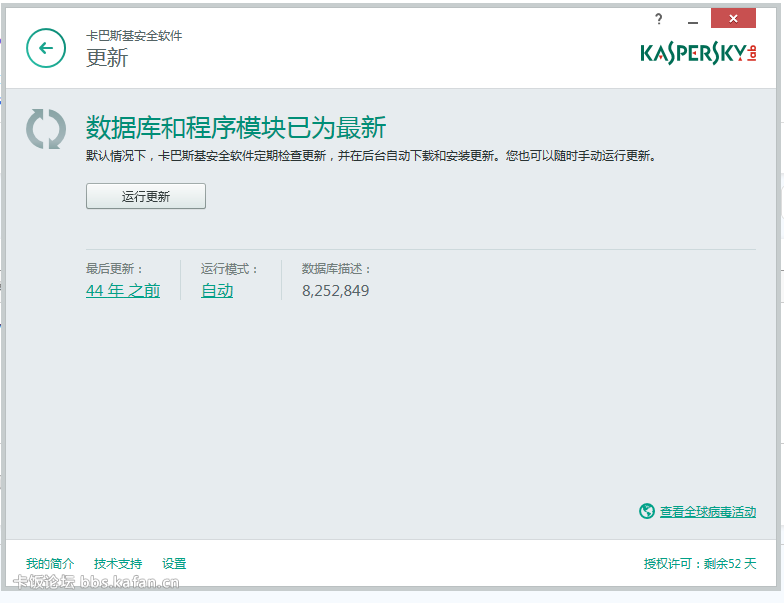Click the 数据库描述： label
This screenshot has height=603, width=784.
(x=336, y=269)
